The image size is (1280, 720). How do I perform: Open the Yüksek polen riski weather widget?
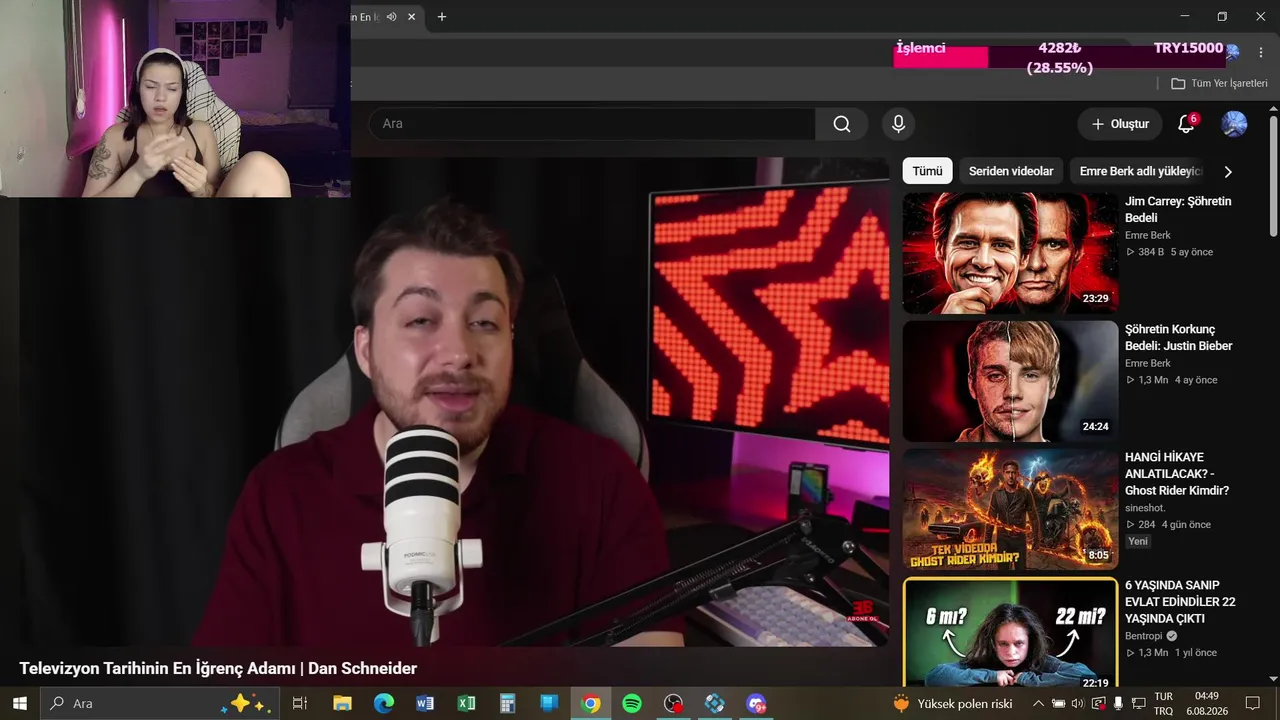pos(953,703)
